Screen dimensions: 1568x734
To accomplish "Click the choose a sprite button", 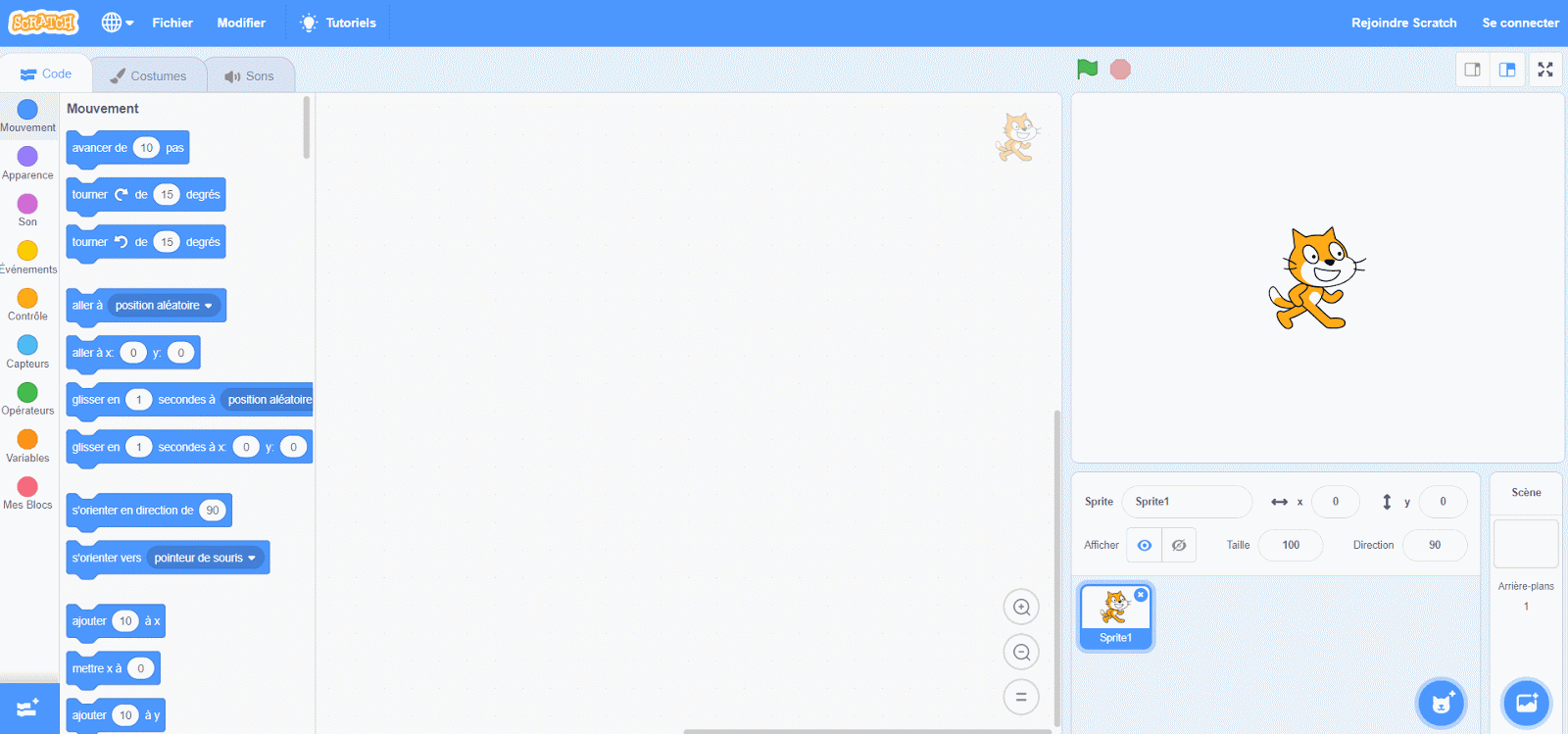I will point(1441,703).
